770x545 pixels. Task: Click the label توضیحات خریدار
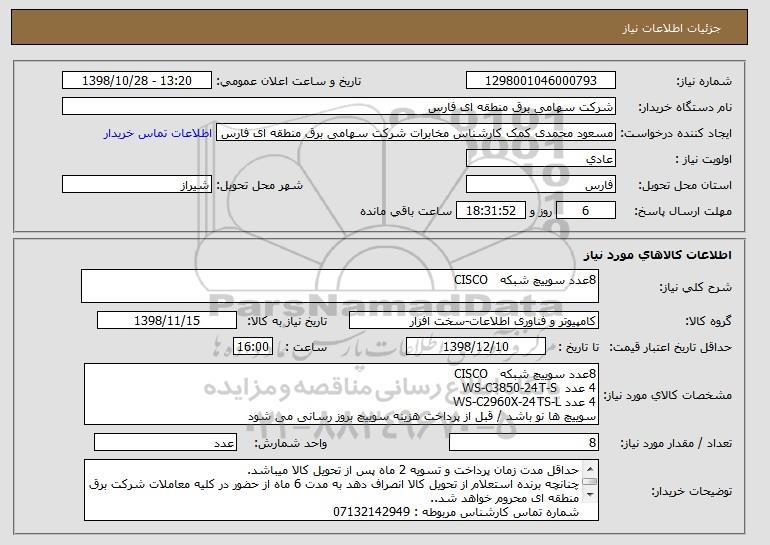click(x=691, y=491)
